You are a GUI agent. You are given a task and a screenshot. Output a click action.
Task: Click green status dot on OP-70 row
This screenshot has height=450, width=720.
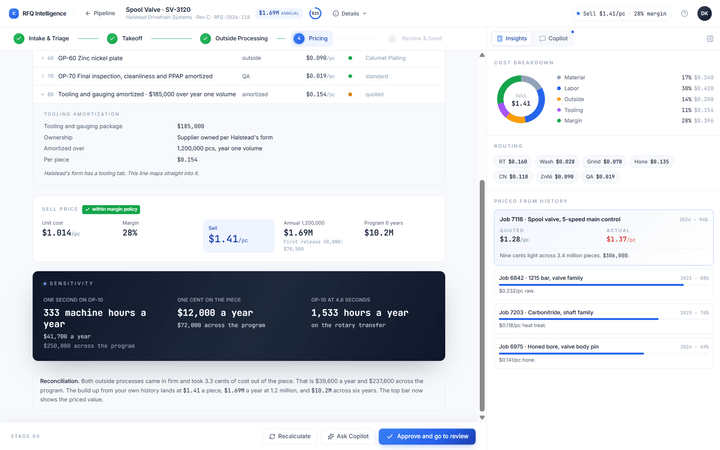pos(350,76)
